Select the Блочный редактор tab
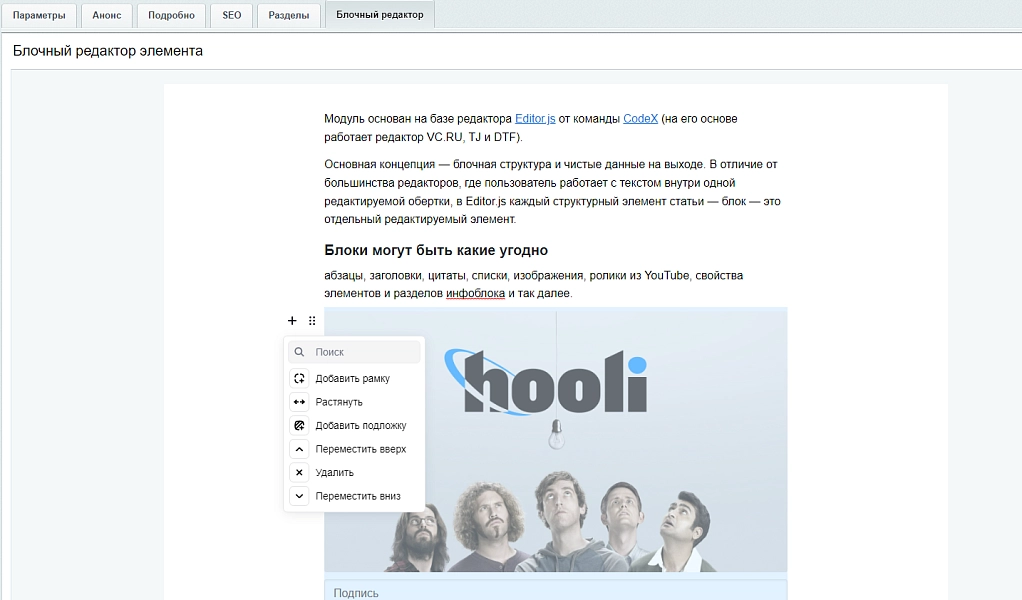 tap(379, 14)
